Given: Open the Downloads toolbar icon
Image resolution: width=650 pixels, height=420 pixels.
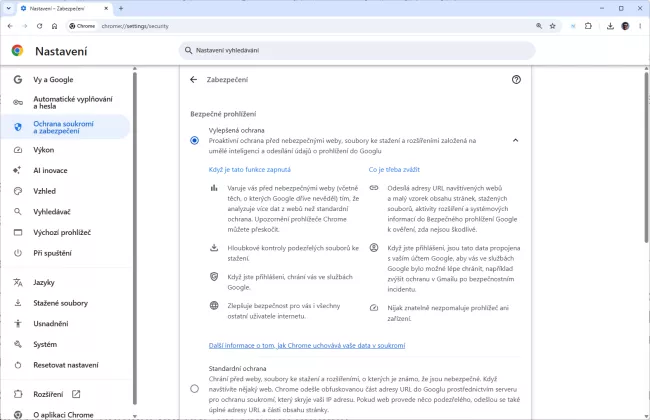Looking at the screenshot, I should point(610,26).
